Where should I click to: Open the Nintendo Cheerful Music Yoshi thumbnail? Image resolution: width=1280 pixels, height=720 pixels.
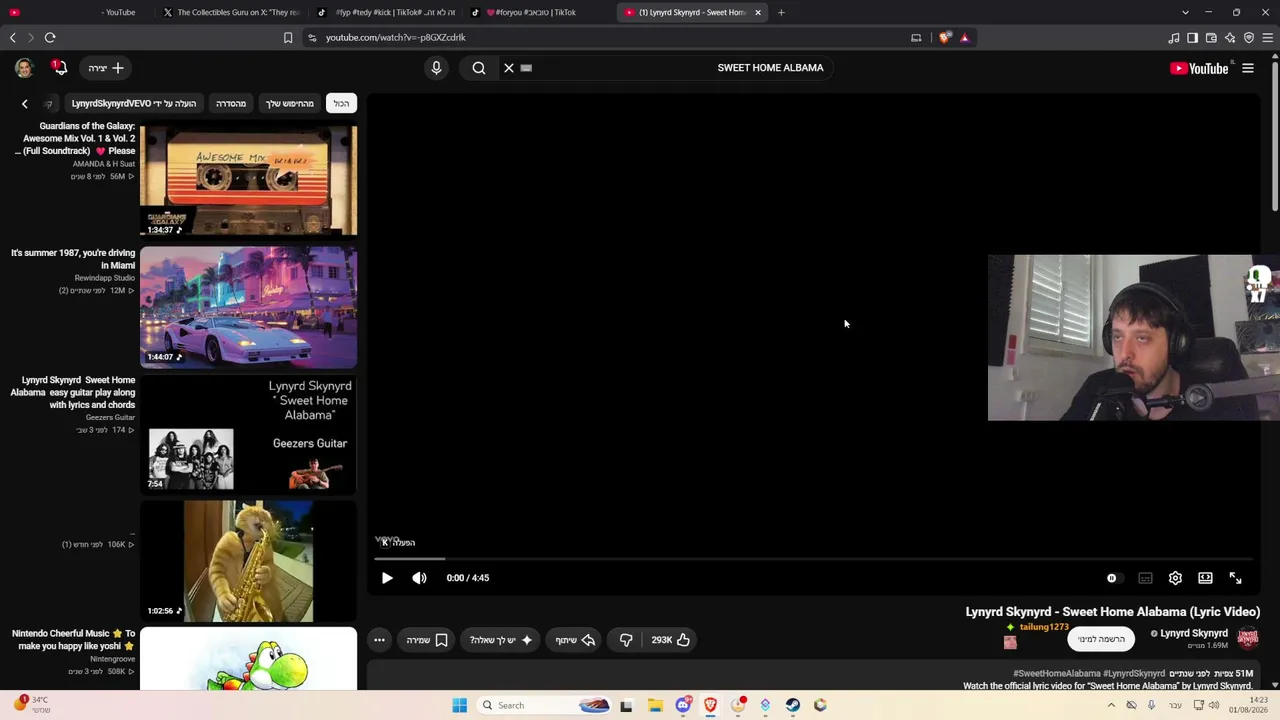point(248,658)
